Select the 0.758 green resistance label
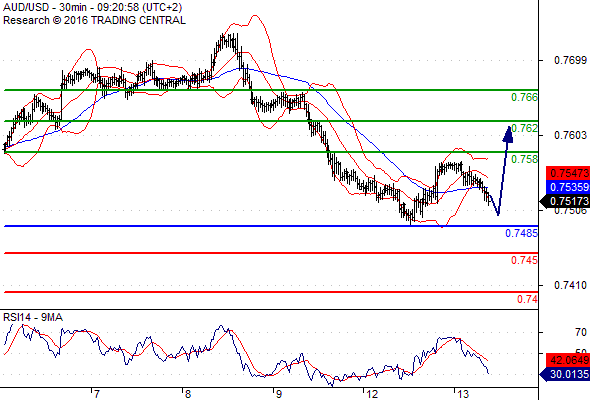Screen dimensions: 590x400 [x=524, y=159]
